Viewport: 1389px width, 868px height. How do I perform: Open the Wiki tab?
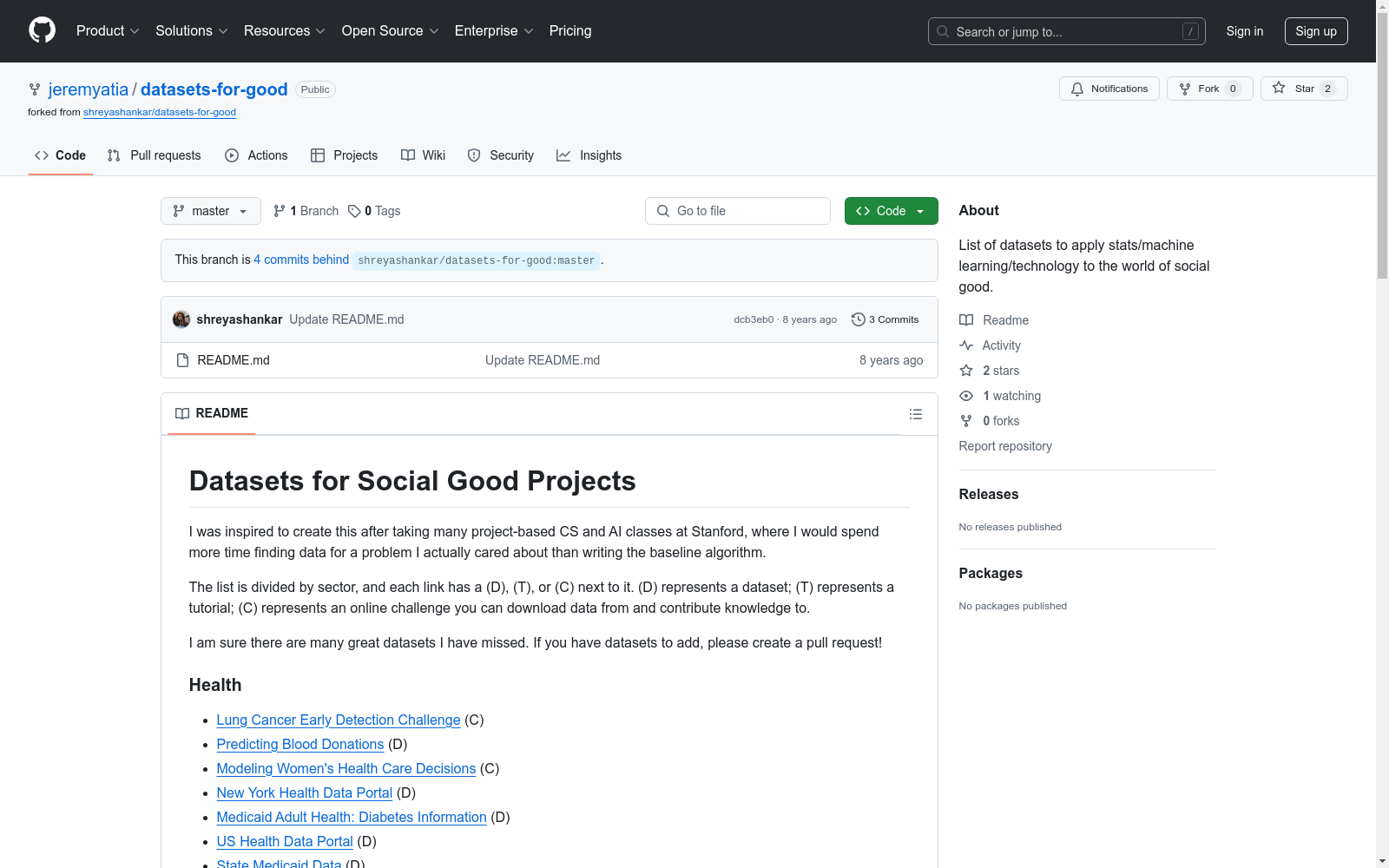(x=424, y=155)
